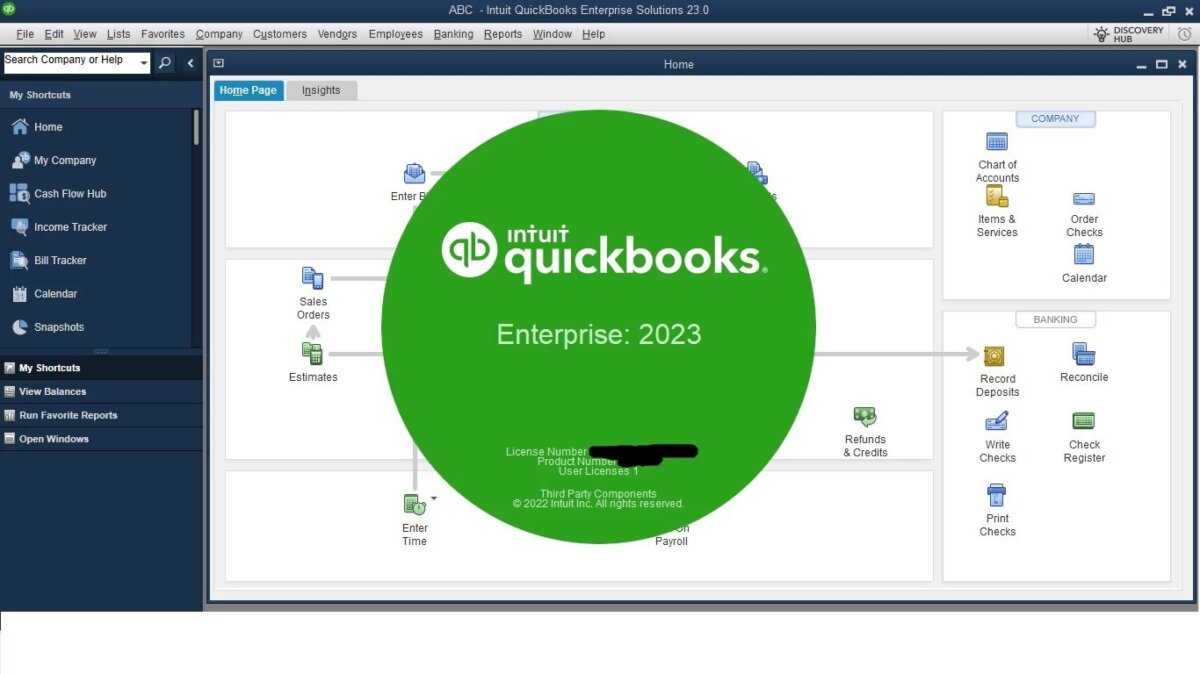This screenshot has width=1200, height=674.
Task: Click the Search Company or Help field
Action: pos(70,61)
